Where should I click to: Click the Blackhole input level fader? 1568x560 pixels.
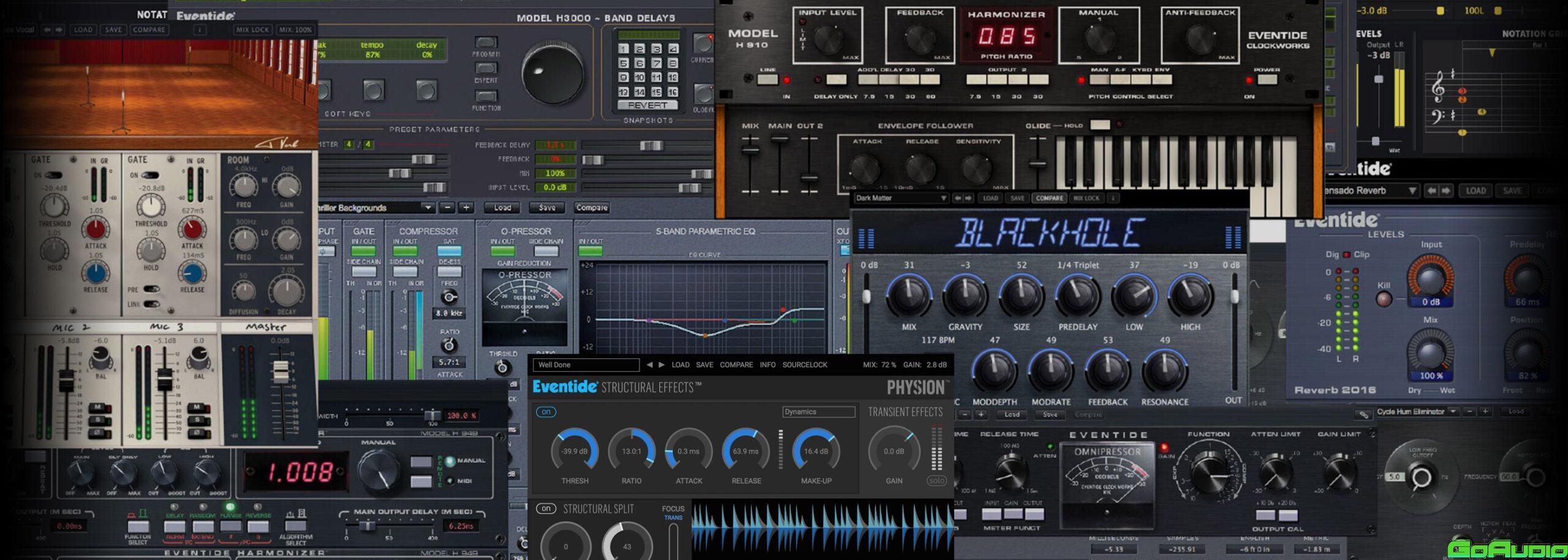tap(867, 297)
